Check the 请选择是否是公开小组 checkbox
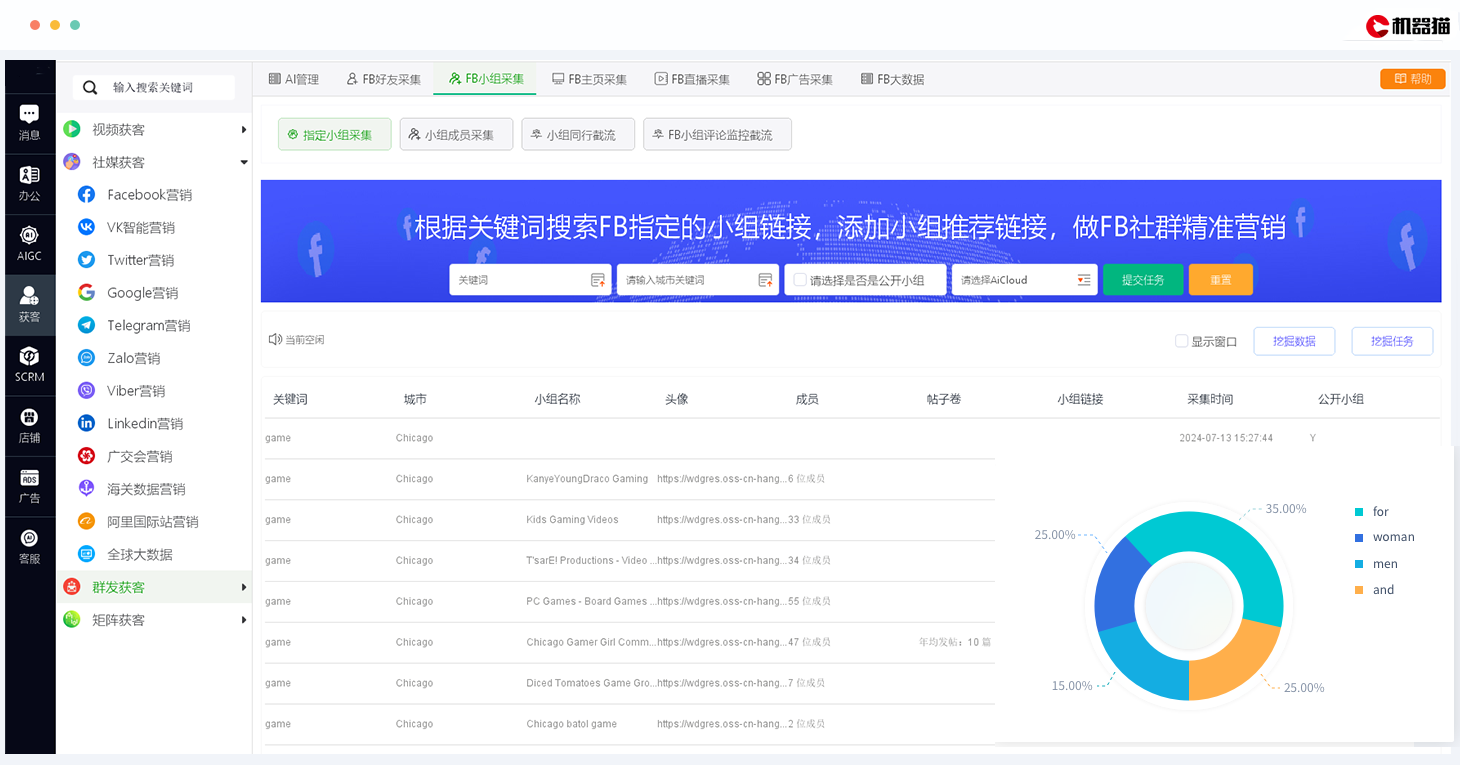Viewport: 1460px width, 765px height. (x=800, y=280)
